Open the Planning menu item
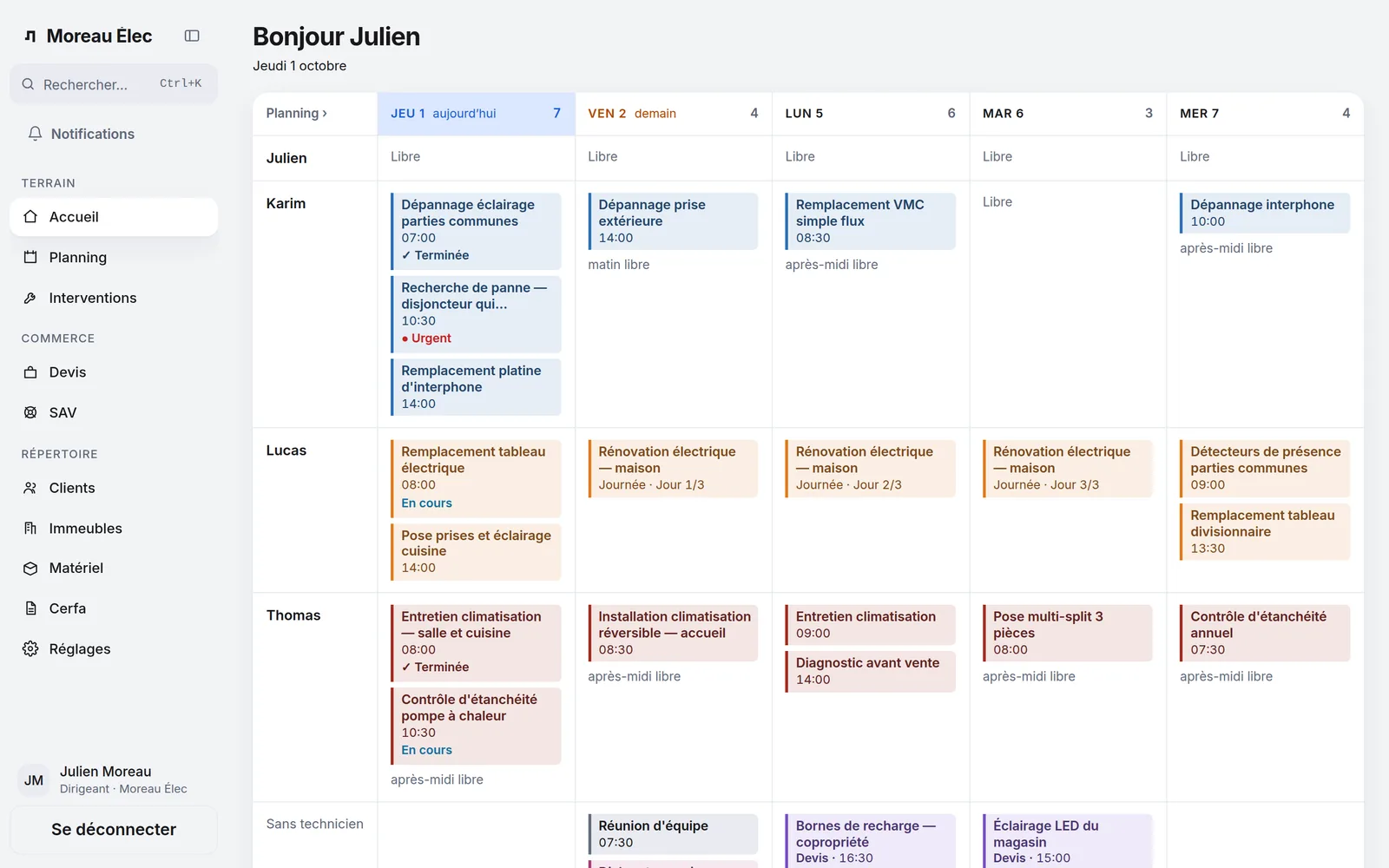Screen dimensions: 1389x868 (114, 257)
